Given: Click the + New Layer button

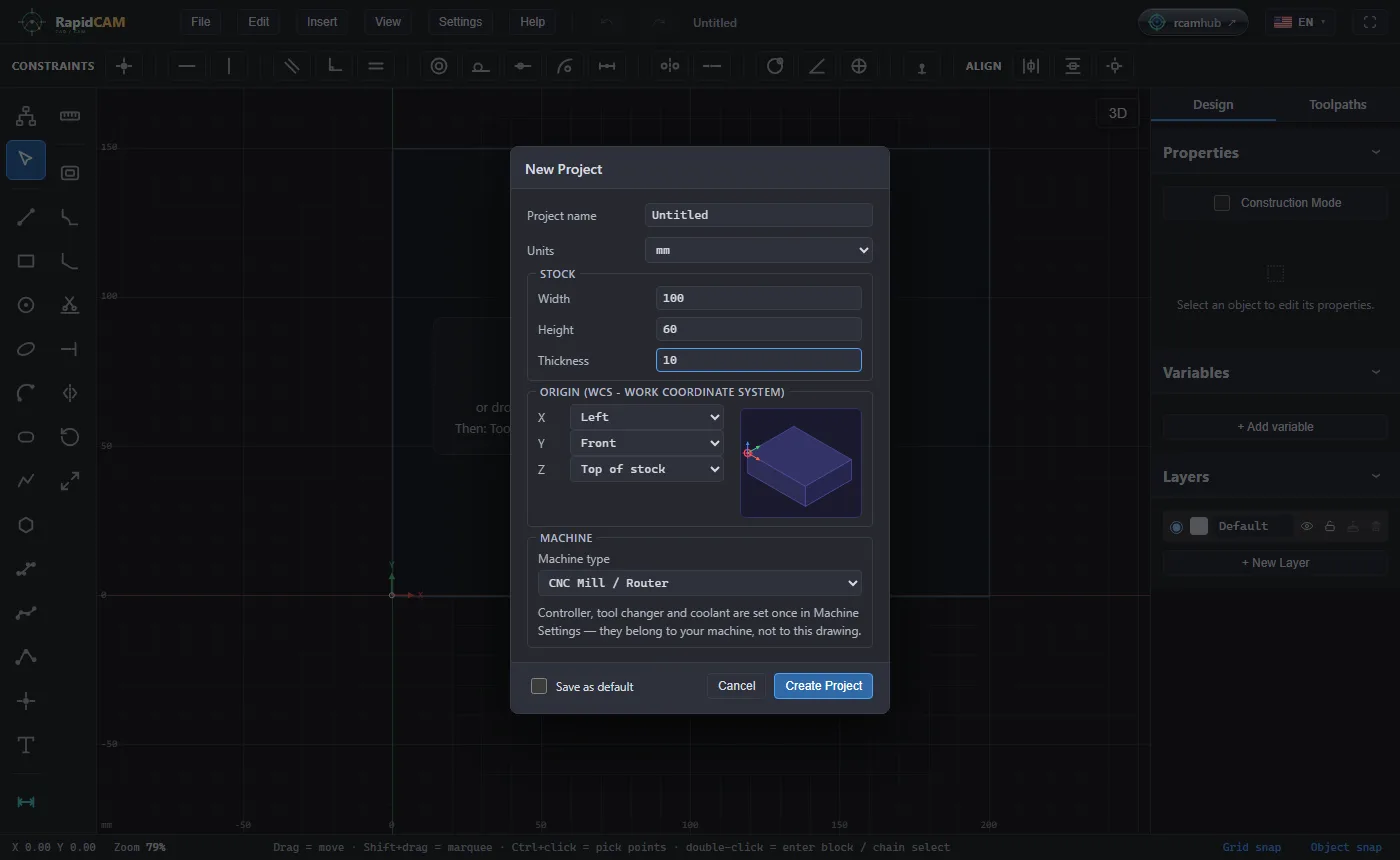Looking at the screenshot, I should (1275, 563).
